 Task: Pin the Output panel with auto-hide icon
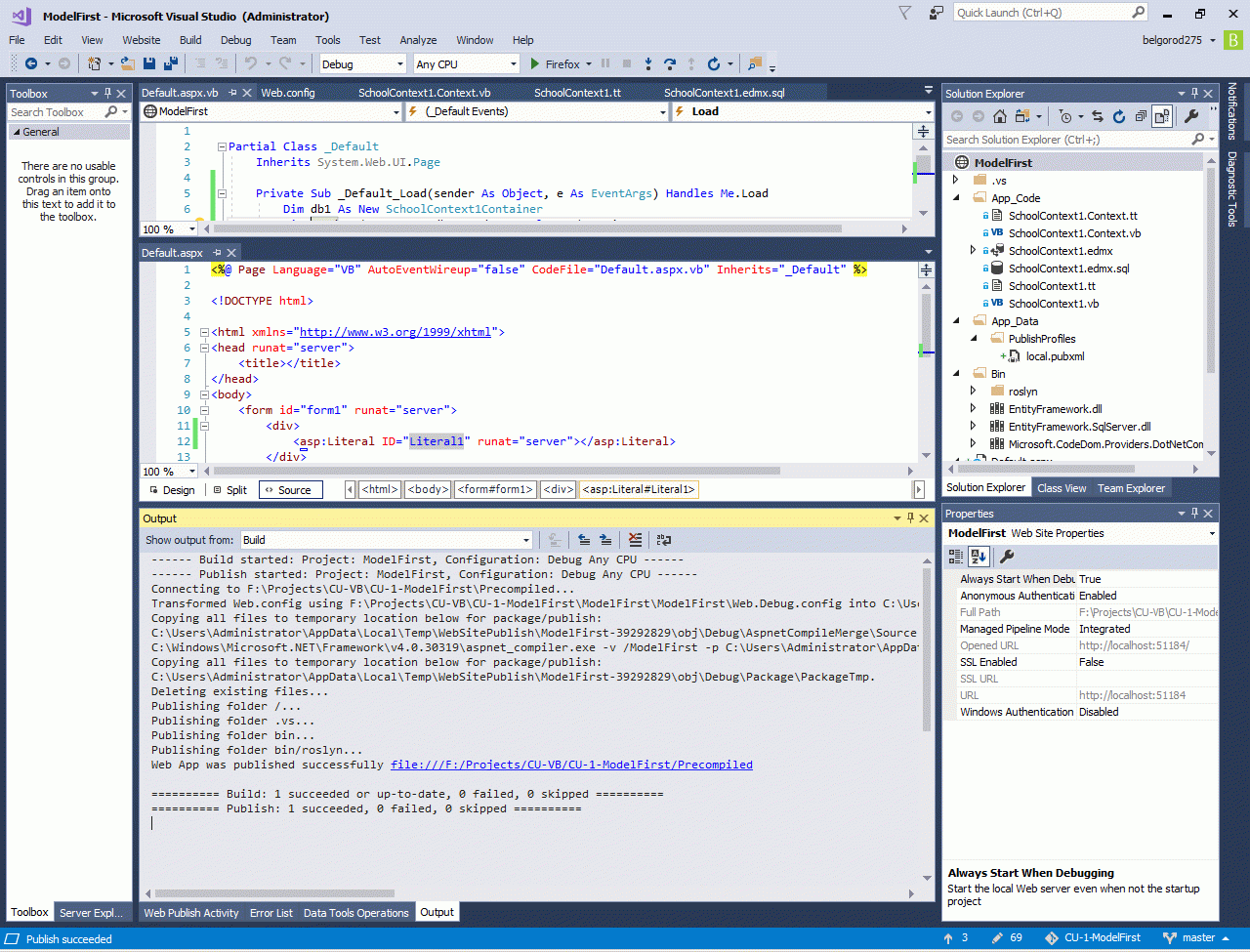(x=910, y=518)
